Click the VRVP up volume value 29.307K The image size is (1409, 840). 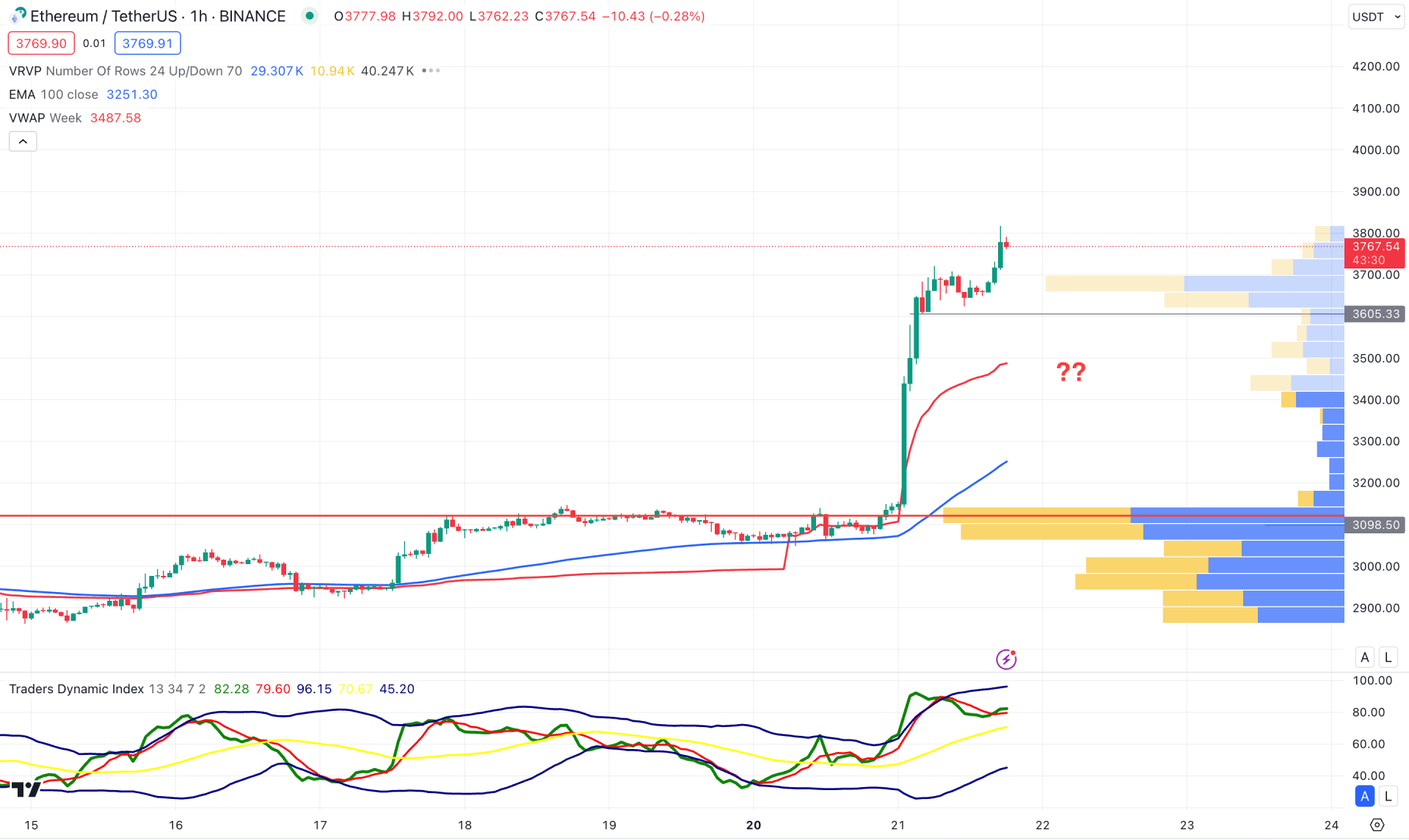point(277,70)
